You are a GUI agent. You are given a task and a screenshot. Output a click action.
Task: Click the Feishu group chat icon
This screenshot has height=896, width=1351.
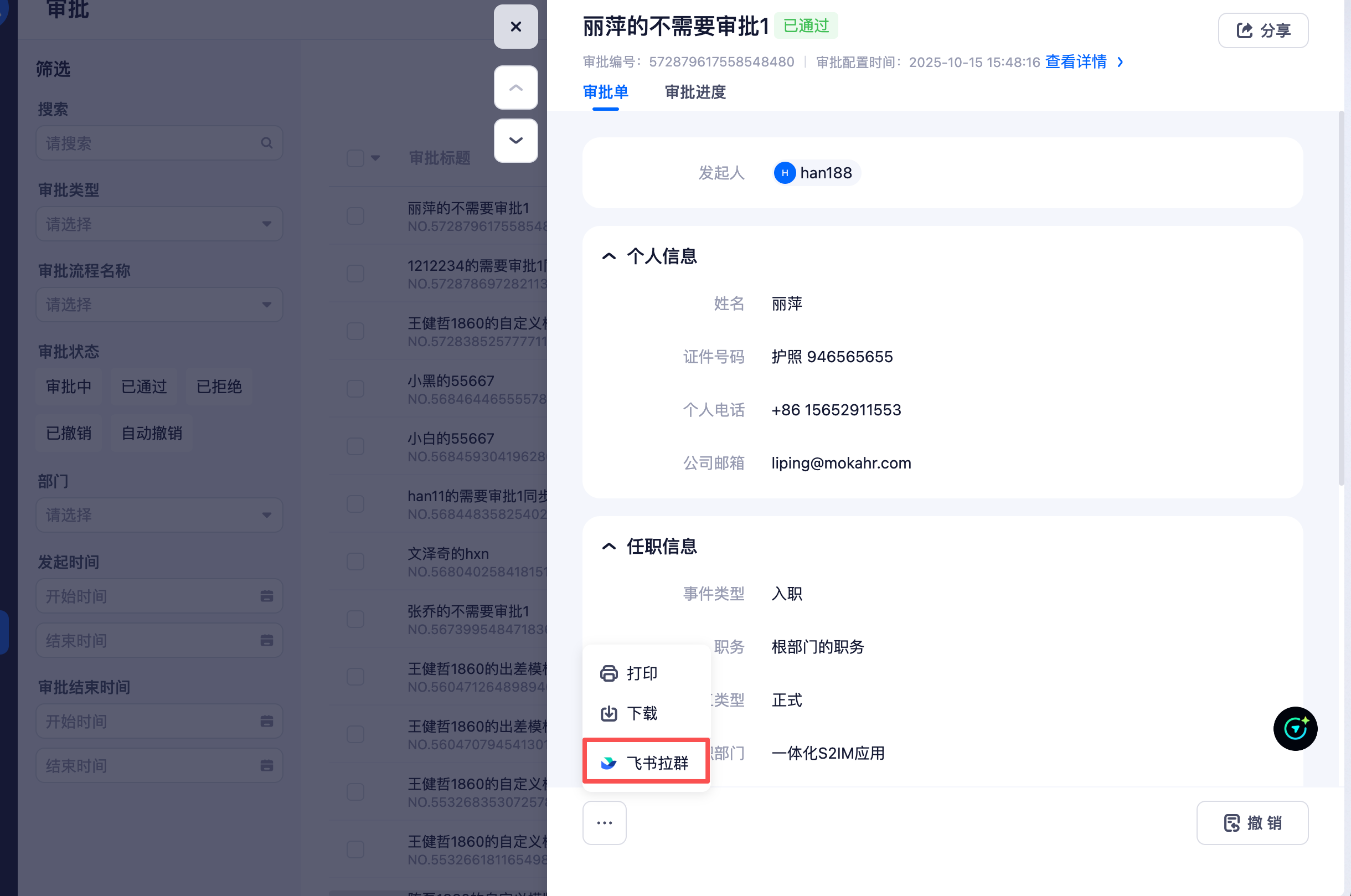[x=609, y=763]
